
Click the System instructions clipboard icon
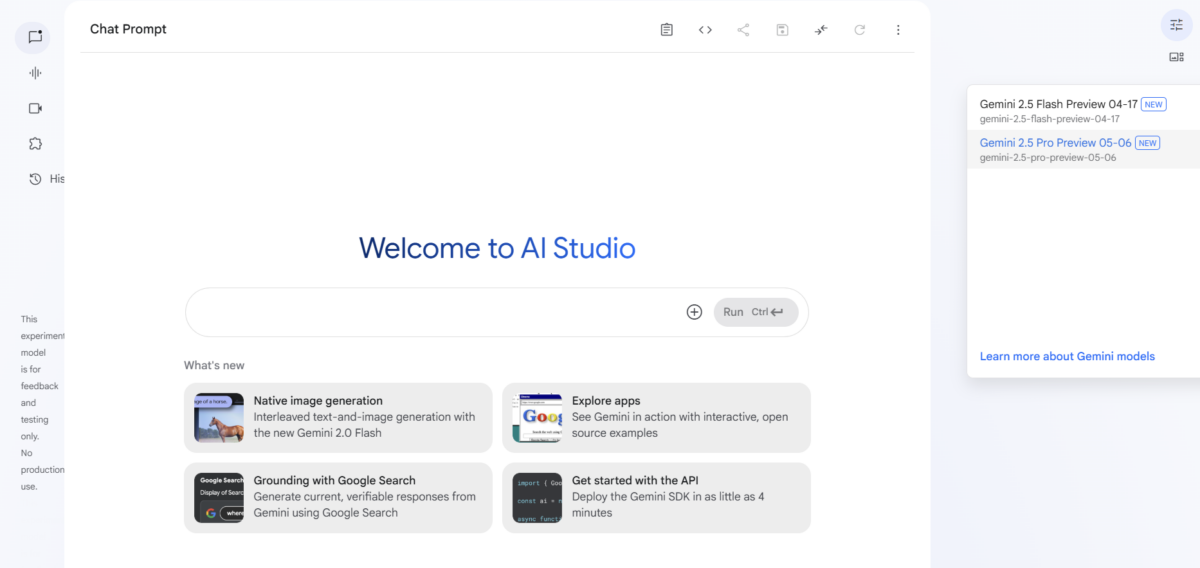(x=667, y=30)
